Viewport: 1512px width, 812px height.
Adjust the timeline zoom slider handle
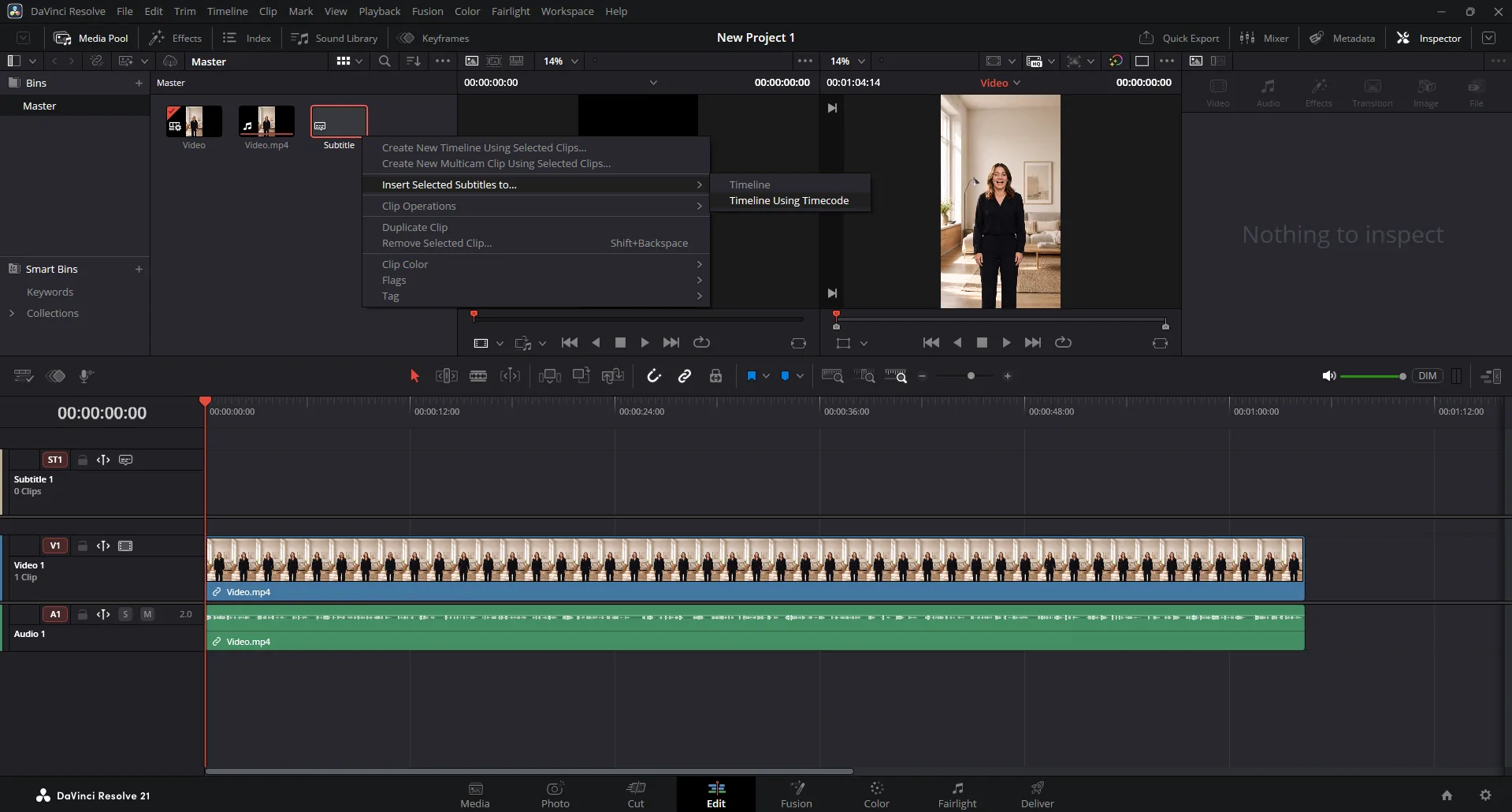click(x=971, y=376)
